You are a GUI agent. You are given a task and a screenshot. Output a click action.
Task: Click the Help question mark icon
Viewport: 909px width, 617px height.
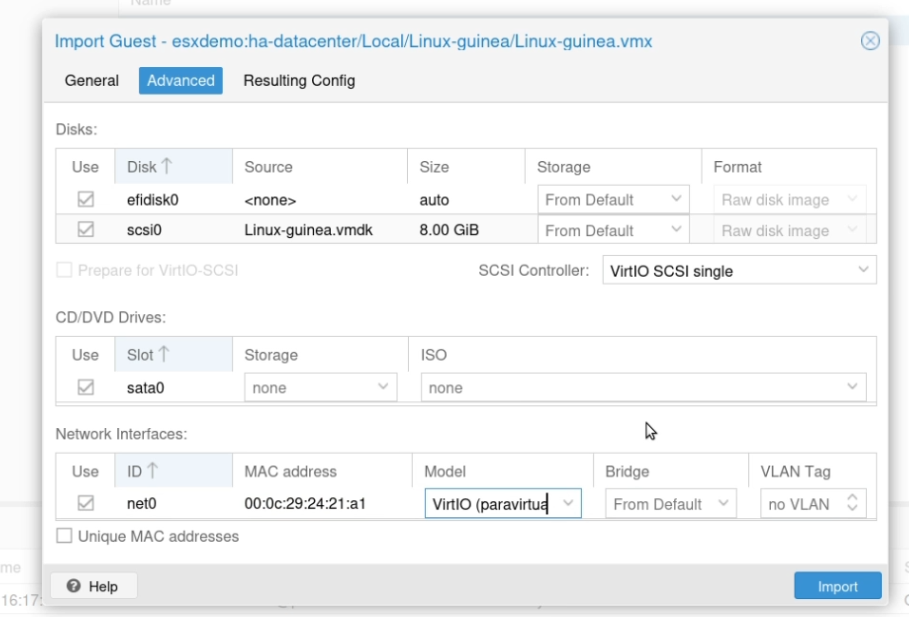(x=74, y=586)
